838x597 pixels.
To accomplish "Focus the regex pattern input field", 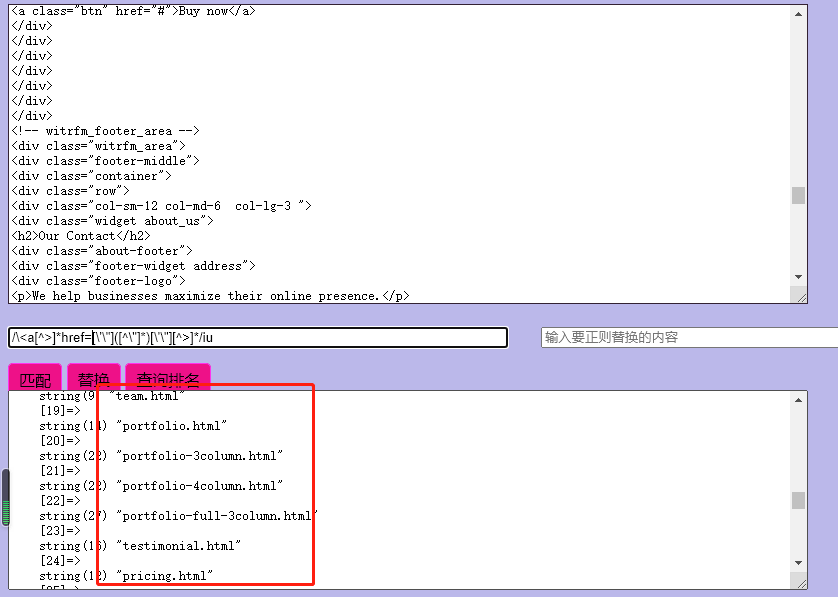I will [258, 338].
